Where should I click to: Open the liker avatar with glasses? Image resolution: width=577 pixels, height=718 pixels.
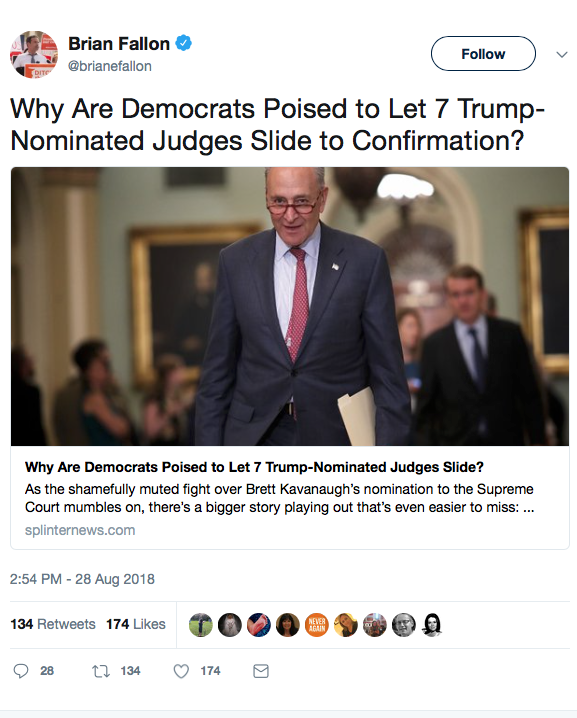click(x=403, y=625)
